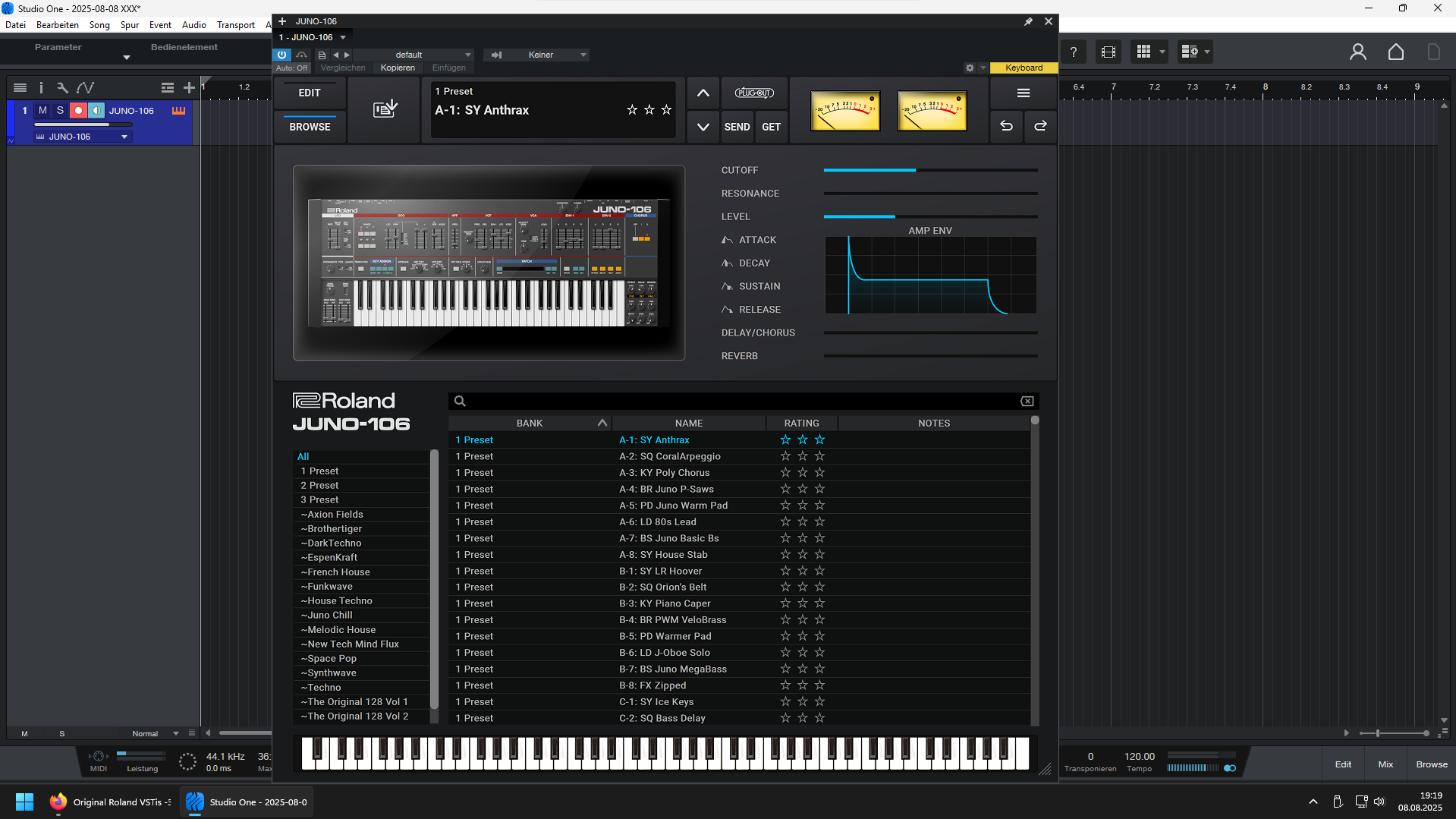Click the undo arrow in JUNO-106
The image size is (1456, 819).
(1006, 126)
